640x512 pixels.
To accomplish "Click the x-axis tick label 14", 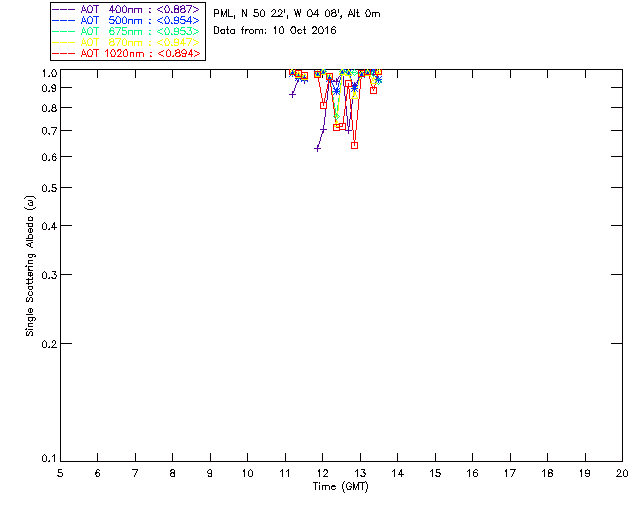I will coord(398,474).
